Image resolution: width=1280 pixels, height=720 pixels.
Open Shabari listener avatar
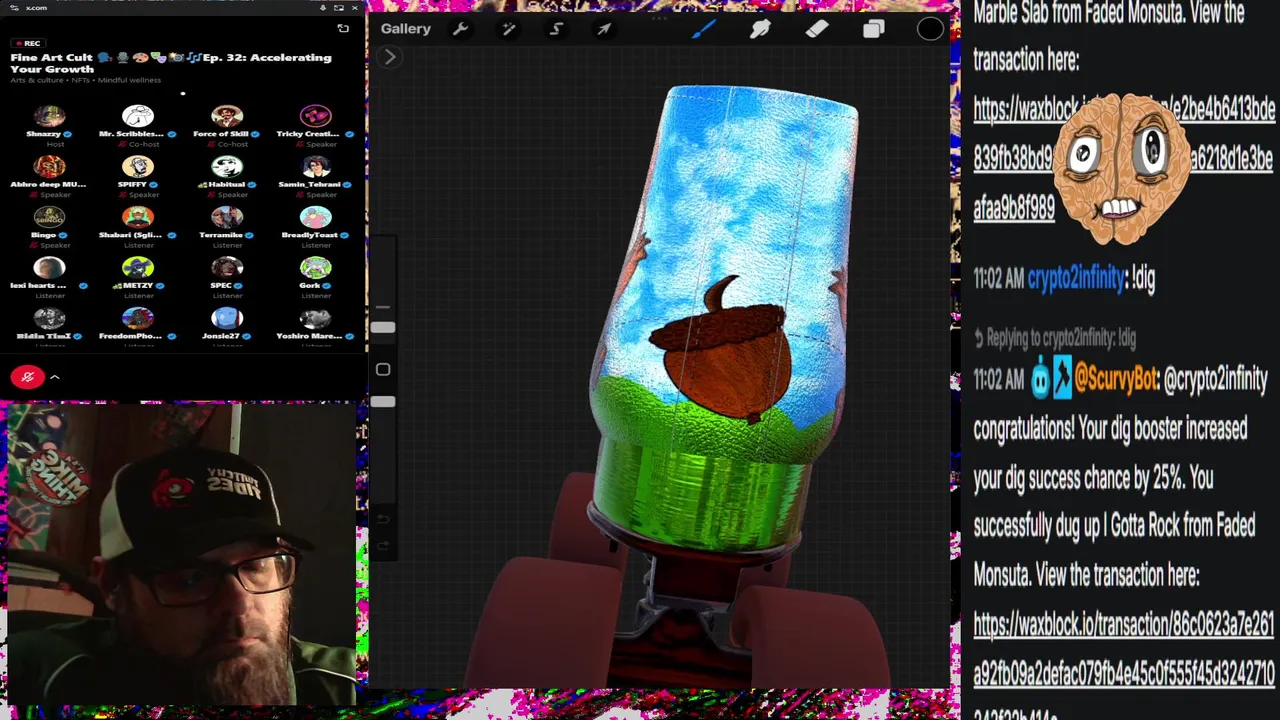(138, 217)
